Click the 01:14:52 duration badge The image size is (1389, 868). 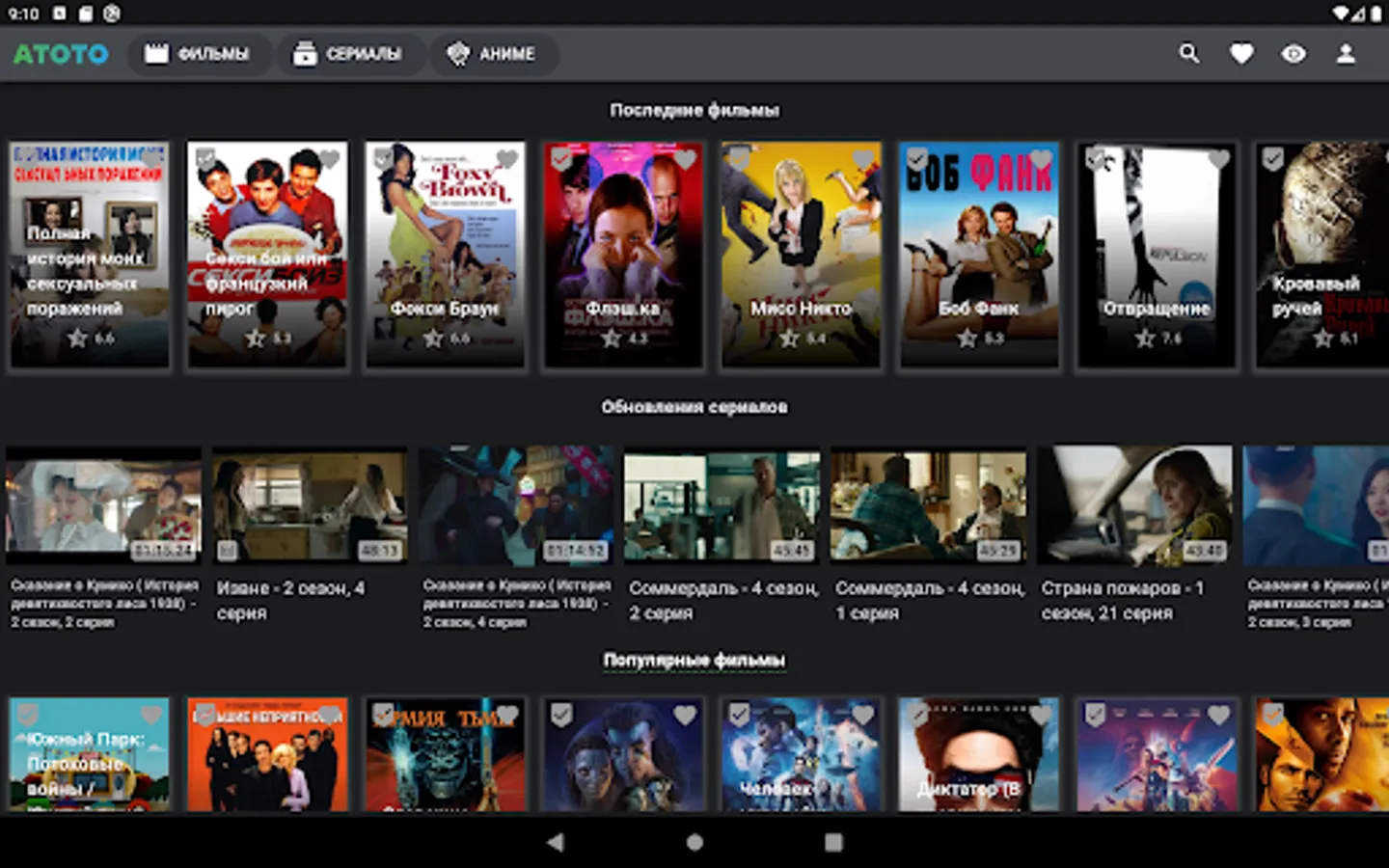(x=576, y=551)
